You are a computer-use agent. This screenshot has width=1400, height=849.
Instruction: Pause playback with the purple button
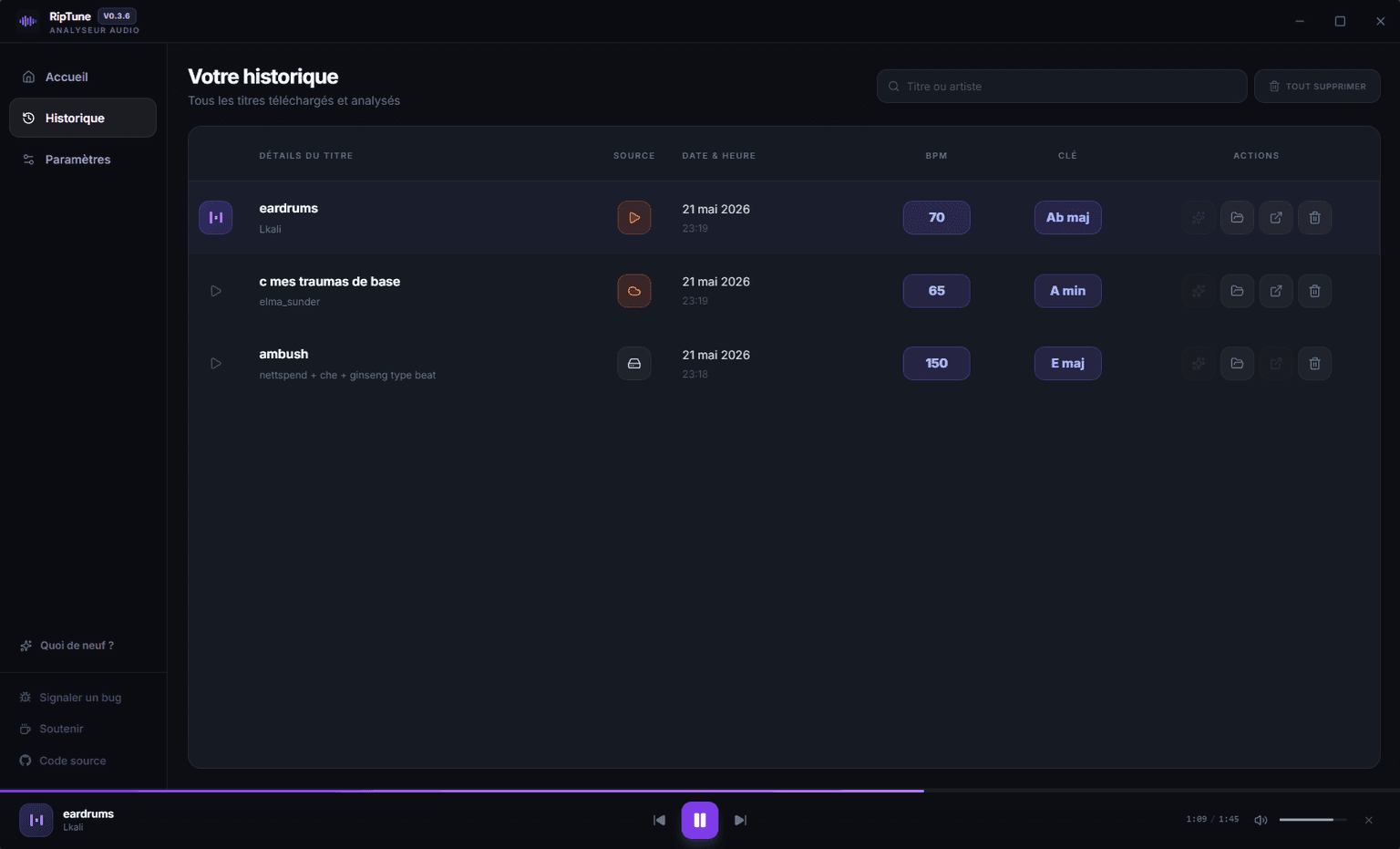(x=700, y=820)
